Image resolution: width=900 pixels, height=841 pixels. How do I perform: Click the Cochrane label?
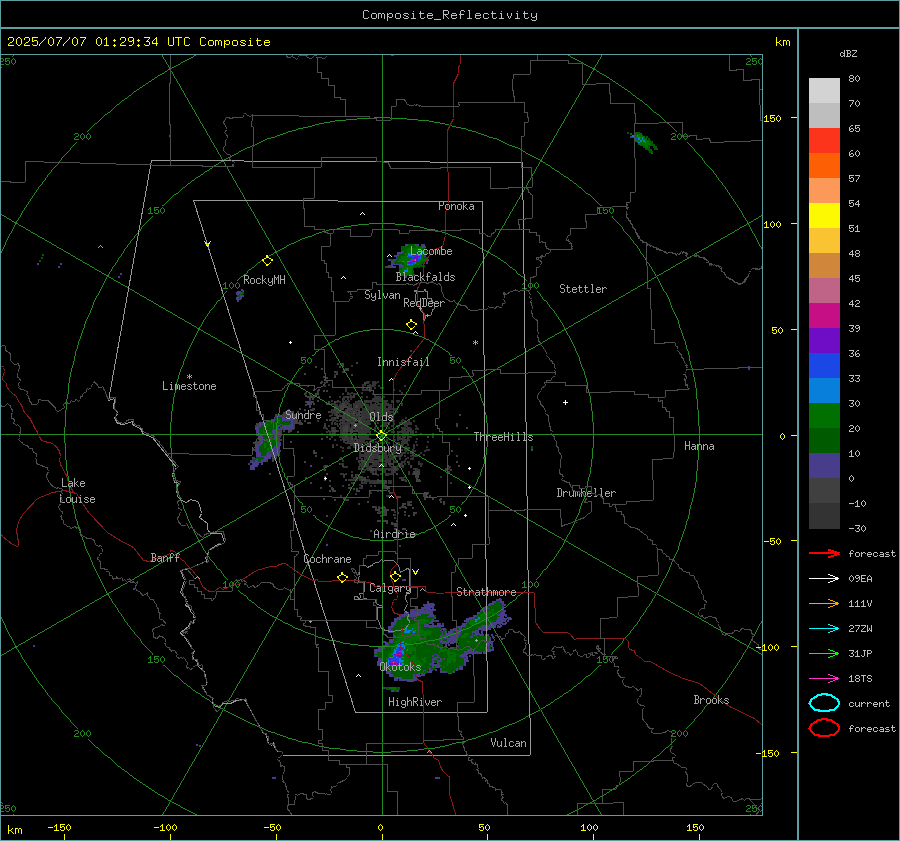327,559
